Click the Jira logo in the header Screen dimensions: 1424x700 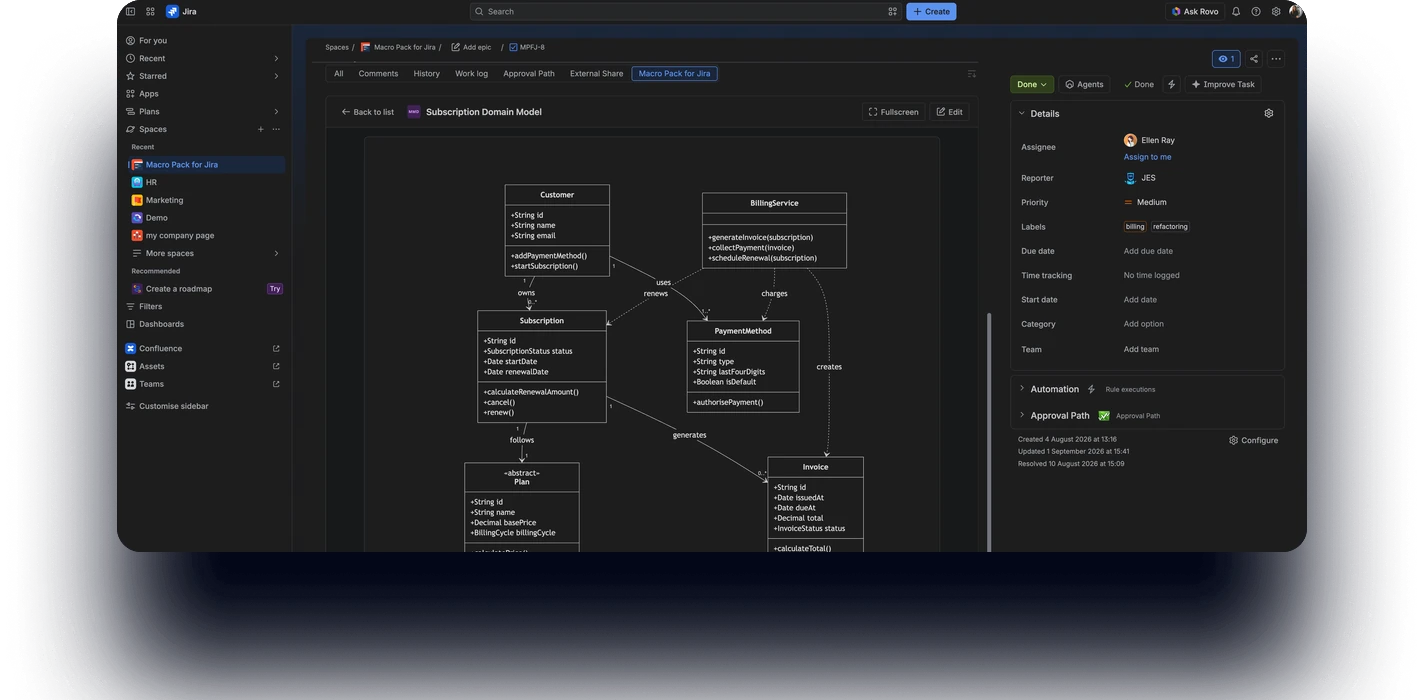[181, 11]
